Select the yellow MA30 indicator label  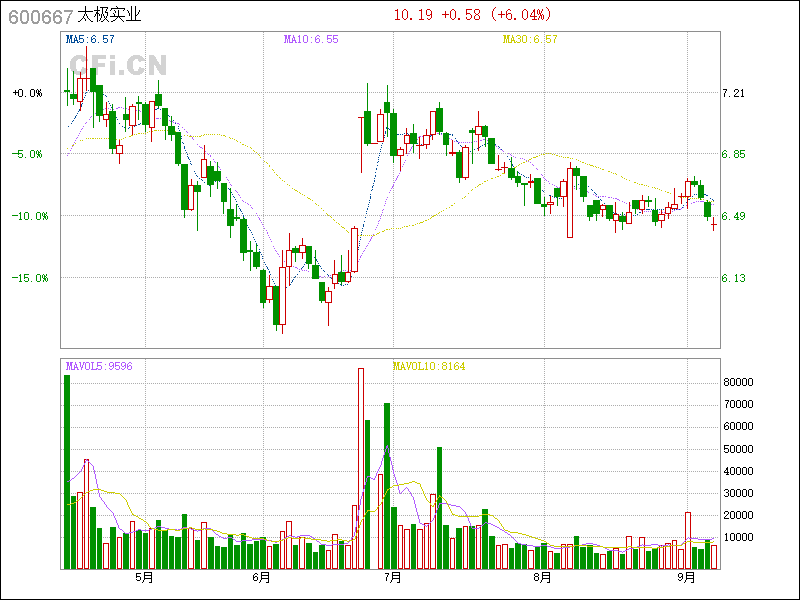529,39
